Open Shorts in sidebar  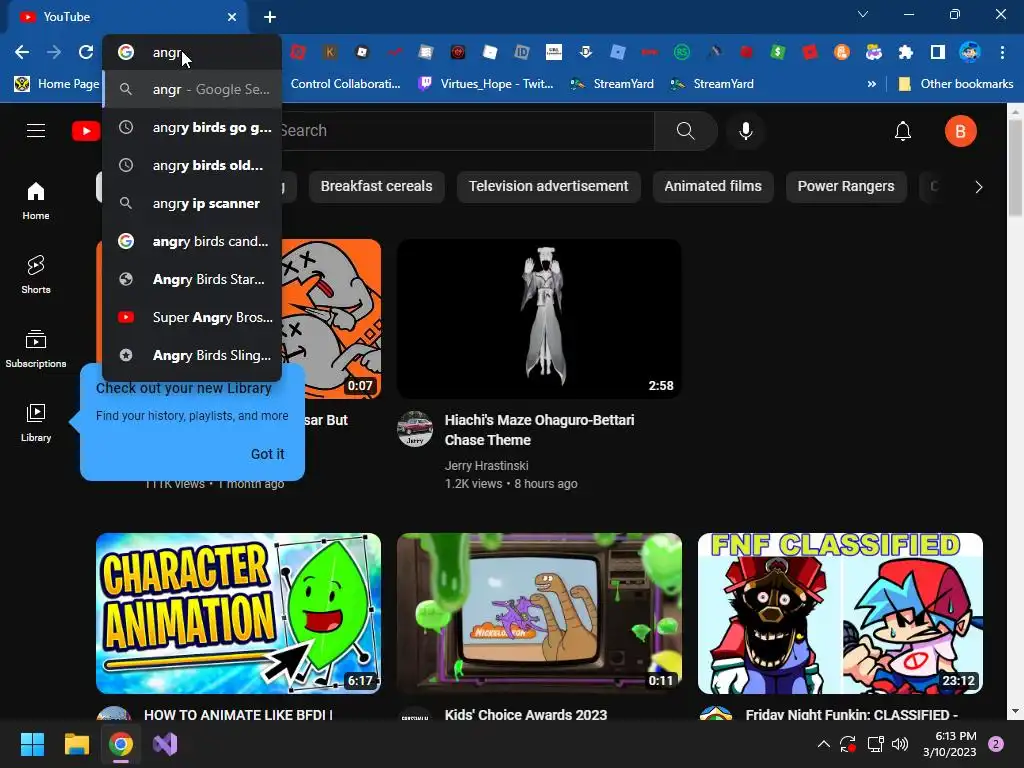36,274
